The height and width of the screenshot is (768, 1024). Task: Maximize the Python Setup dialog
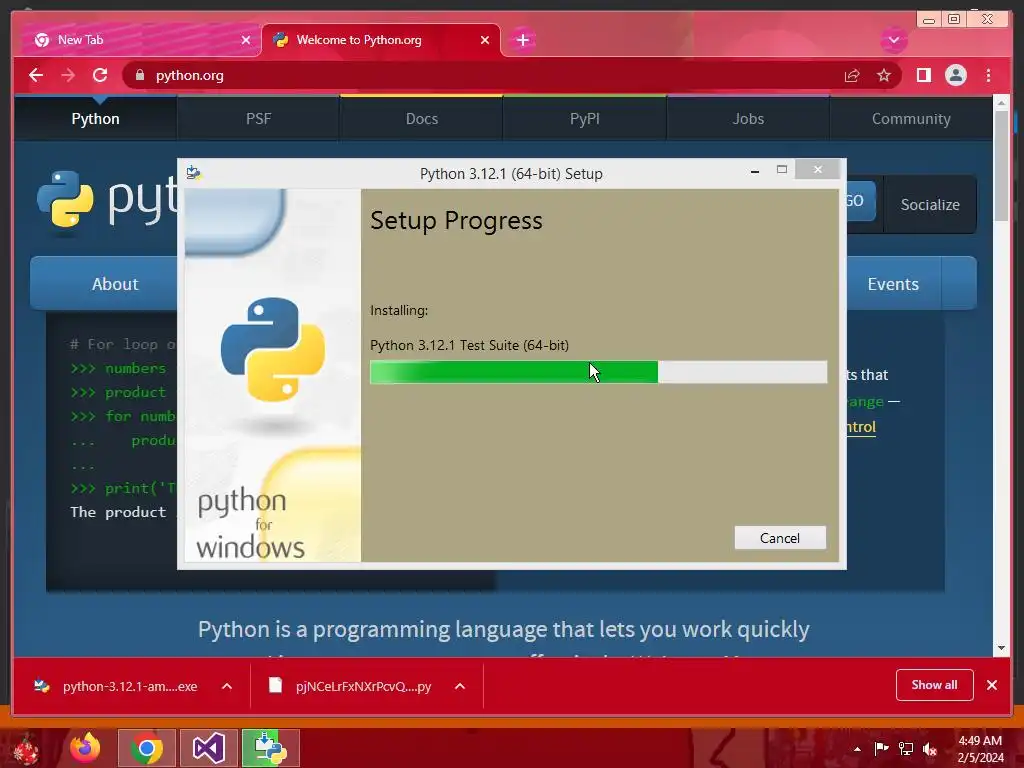point(782,170)
